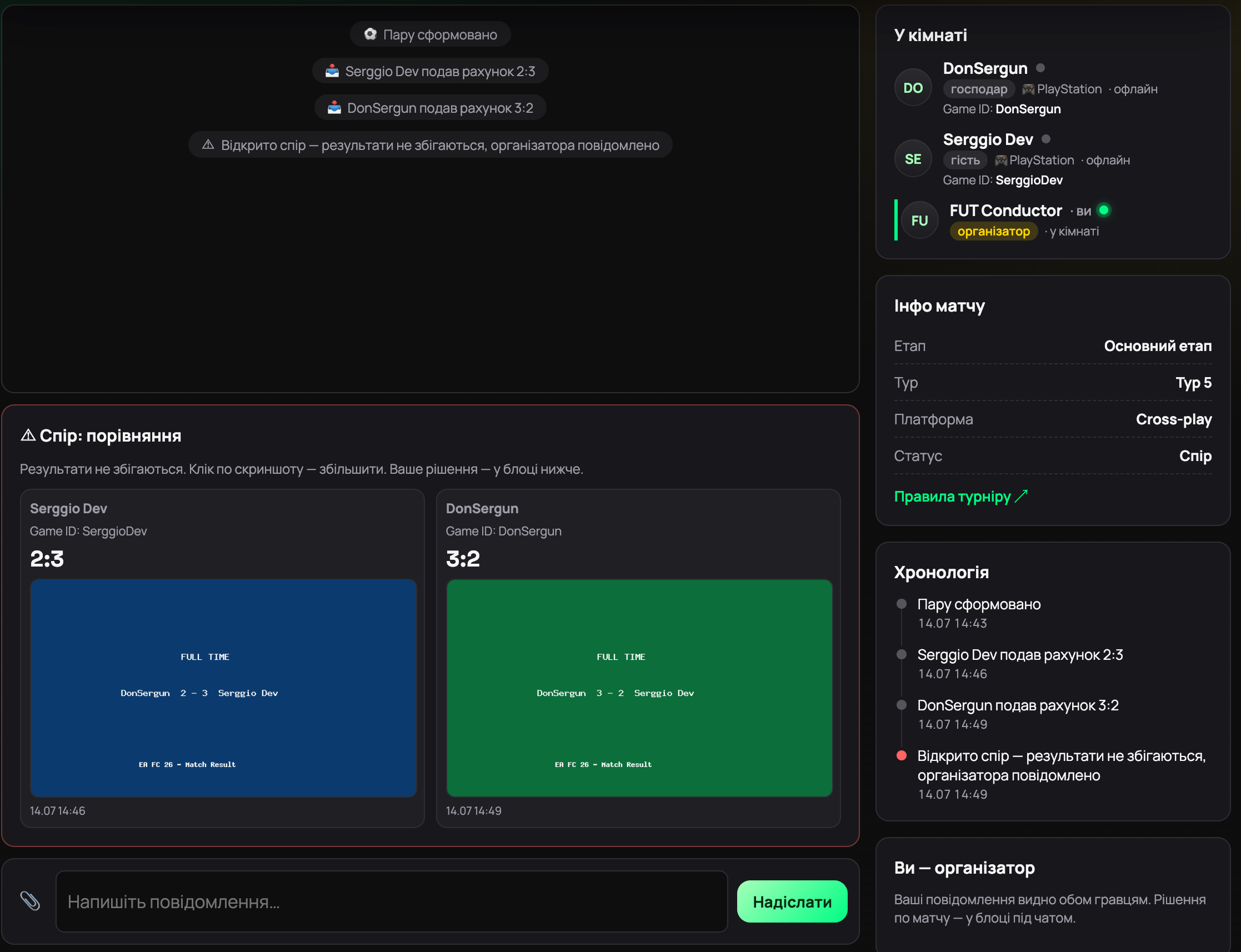Viewport: 1241px width, 952px height.
Task: Click the Відкрито спір chat notification
Action: pos(430,145)
